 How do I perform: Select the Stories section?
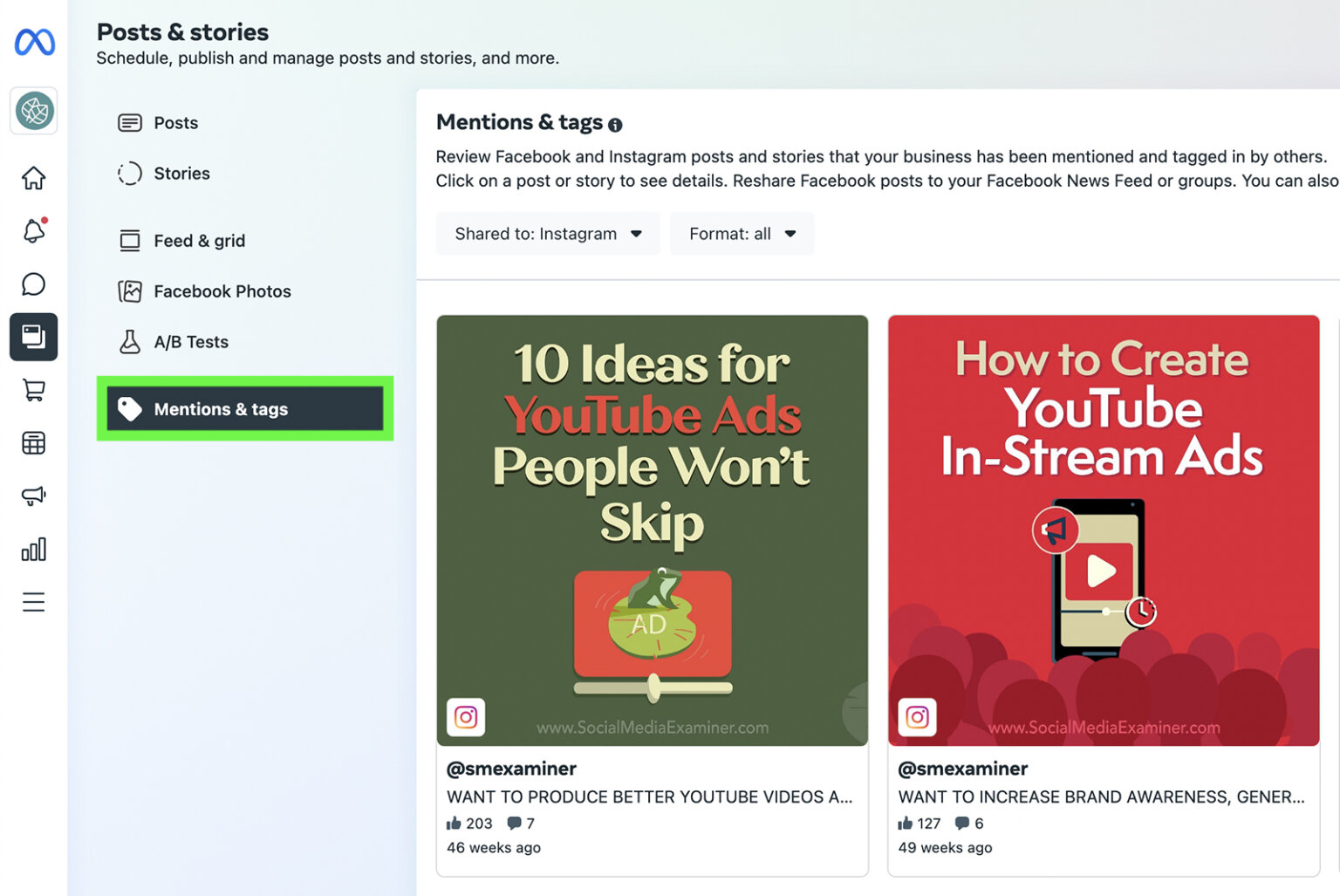[x=181, y=173]
